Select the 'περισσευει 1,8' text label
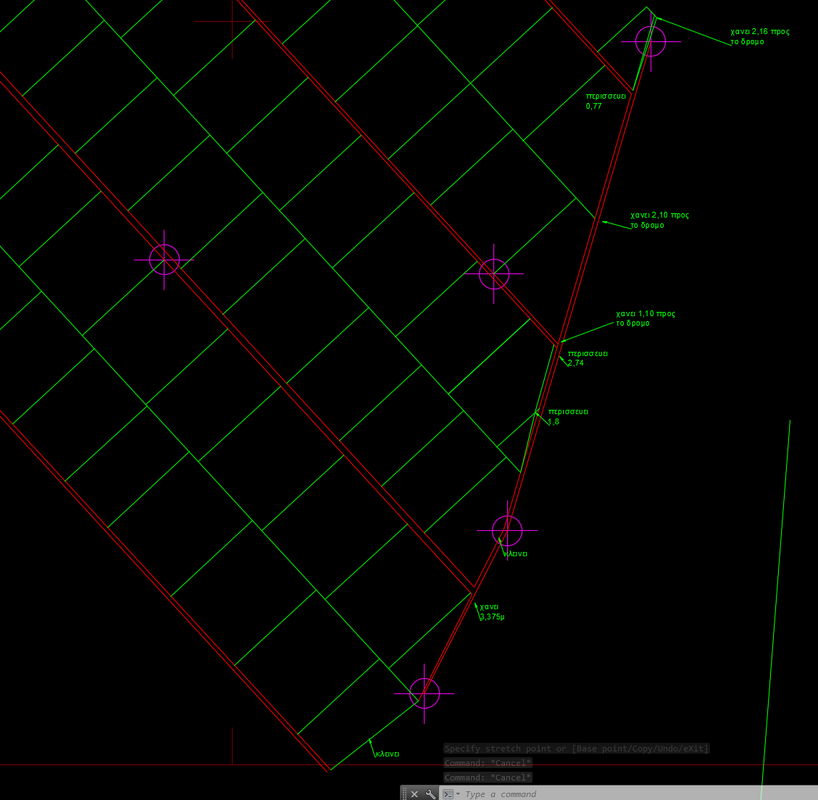The height and width of the screenshot is (800, 818). pyautogui.click(x=567, y=416)
